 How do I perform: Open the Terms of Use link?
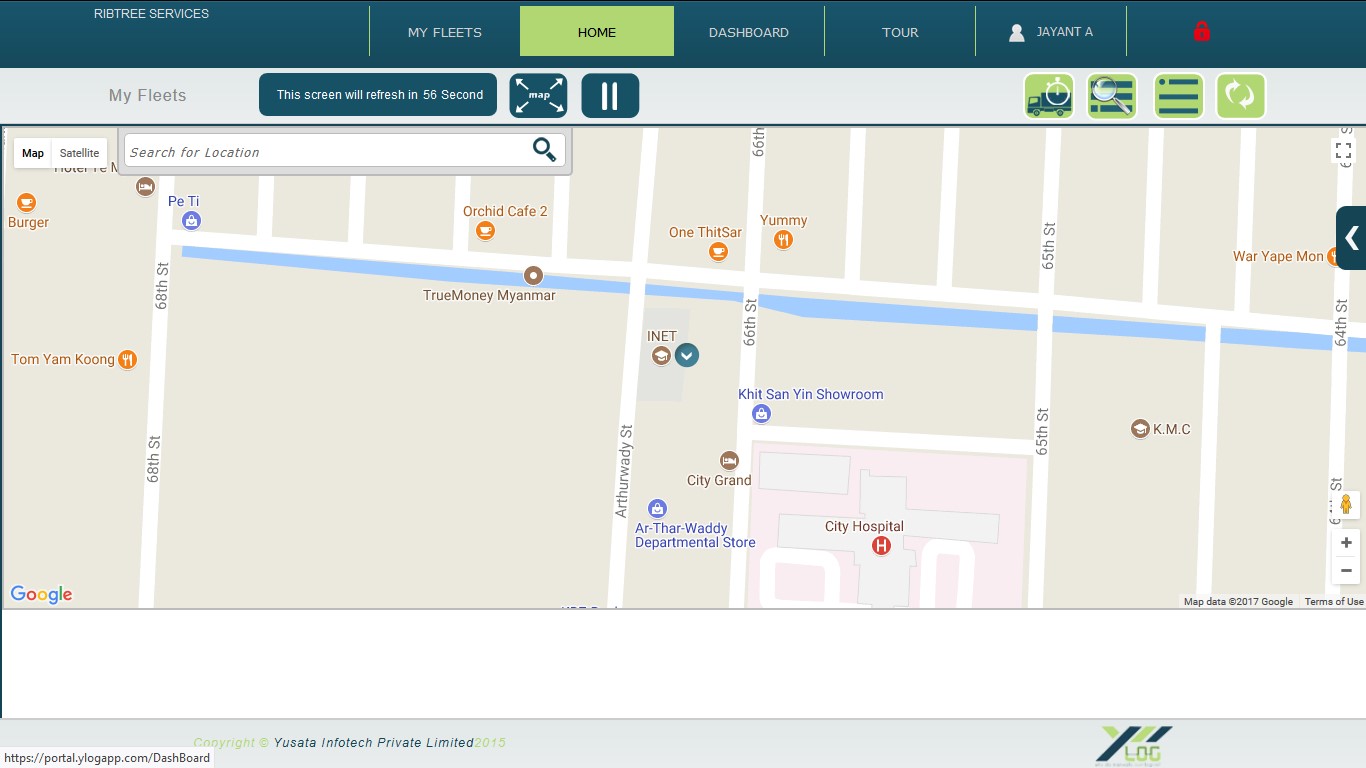tap(1334, 602)
